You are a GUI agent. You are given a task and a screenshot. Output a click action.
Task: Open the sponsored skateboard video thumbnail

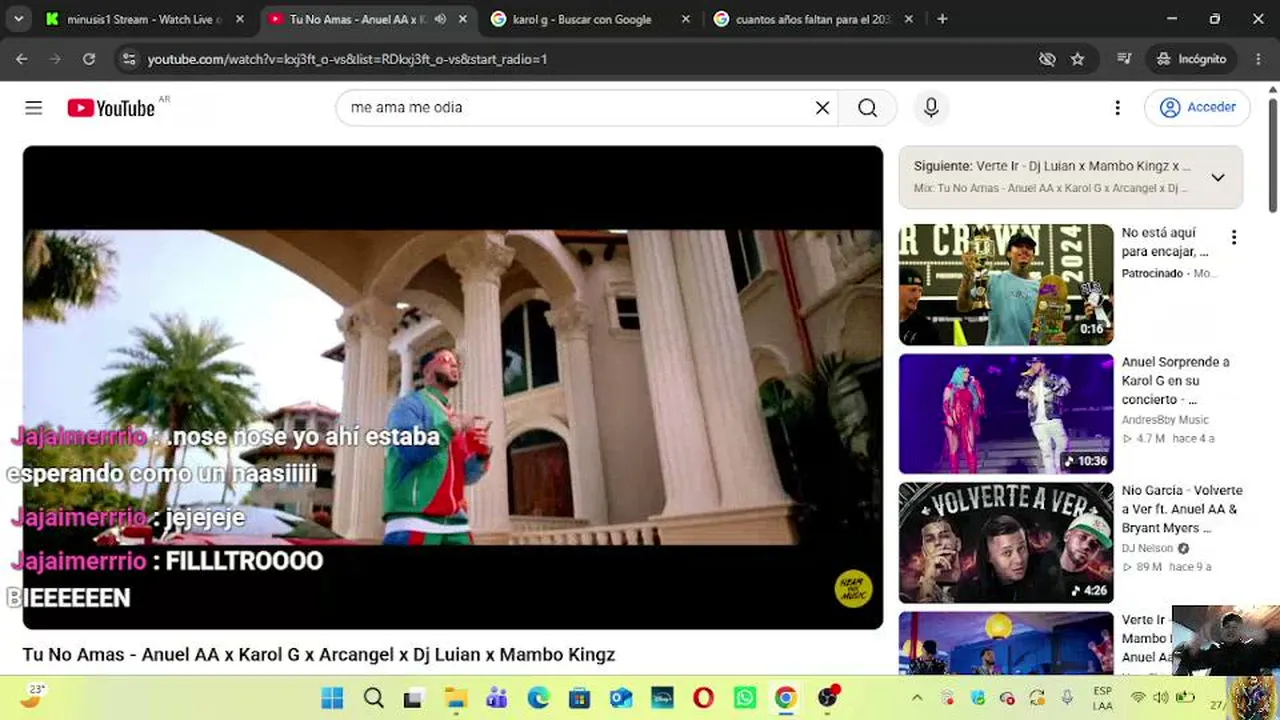pos(1006,285)
